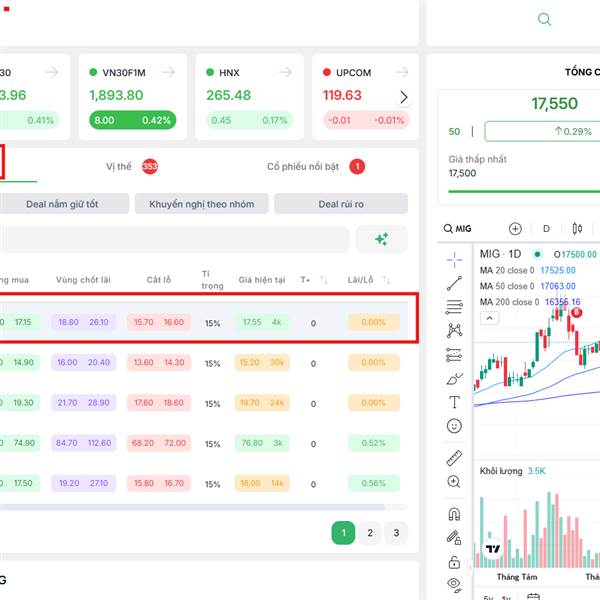Open UPCOM index arrow icon
This screenshot has height=600, width=600.
click(402, 72)
